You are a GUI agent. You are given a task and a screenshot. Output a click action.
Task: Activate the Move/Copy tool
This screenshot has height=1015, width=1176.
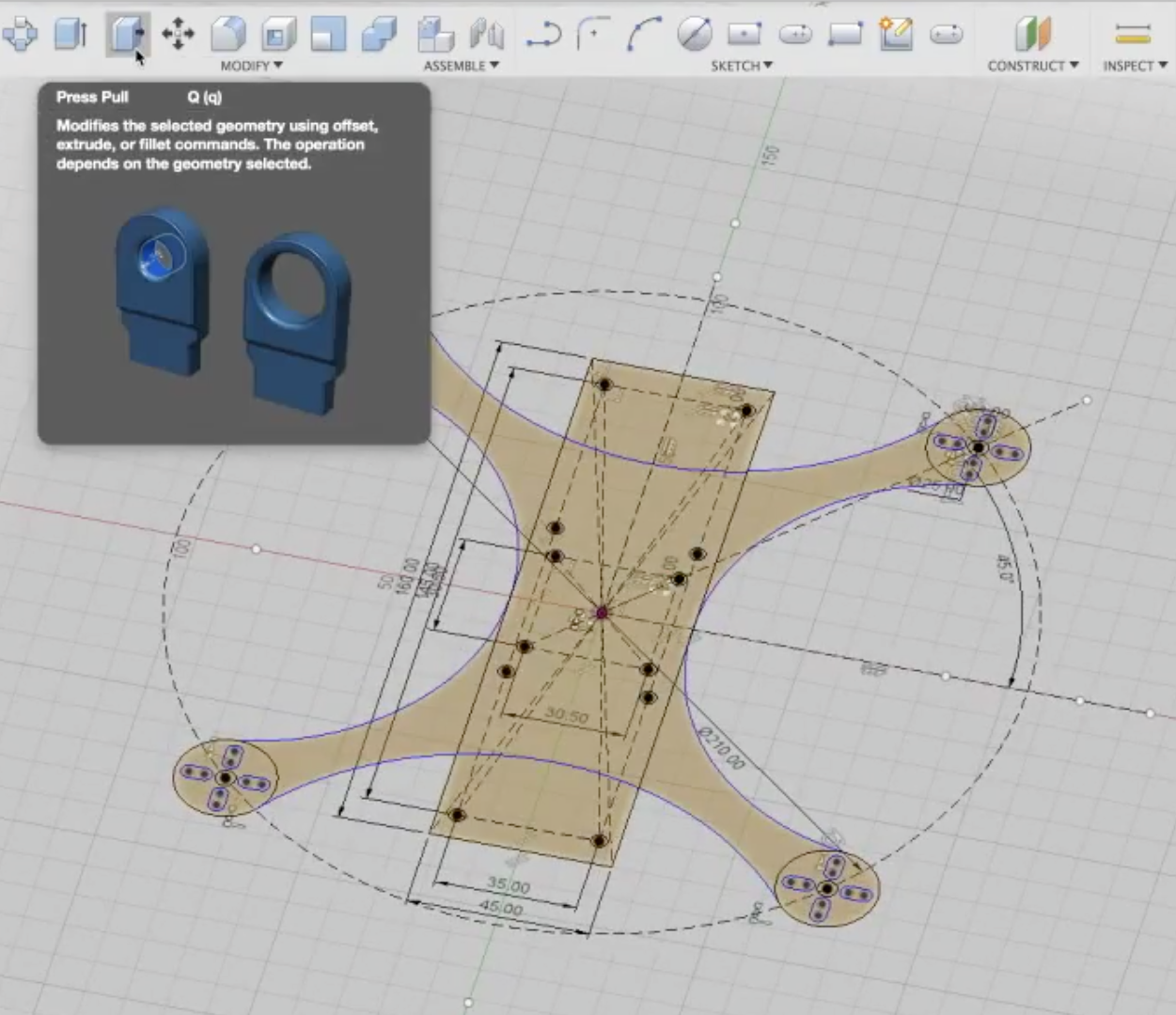tap(179, 36)
